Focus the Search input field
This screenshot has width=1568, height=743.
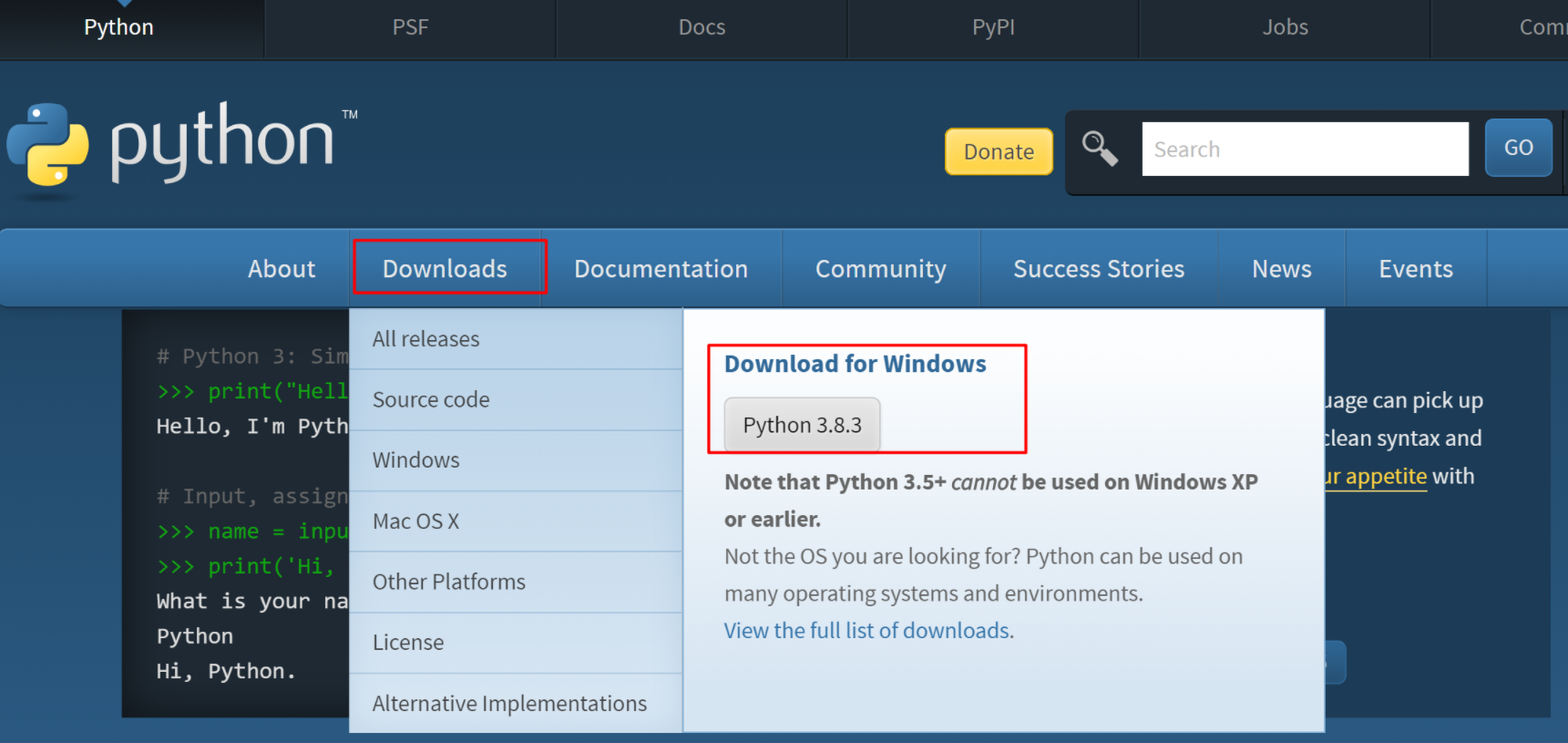pos(1305,149)
